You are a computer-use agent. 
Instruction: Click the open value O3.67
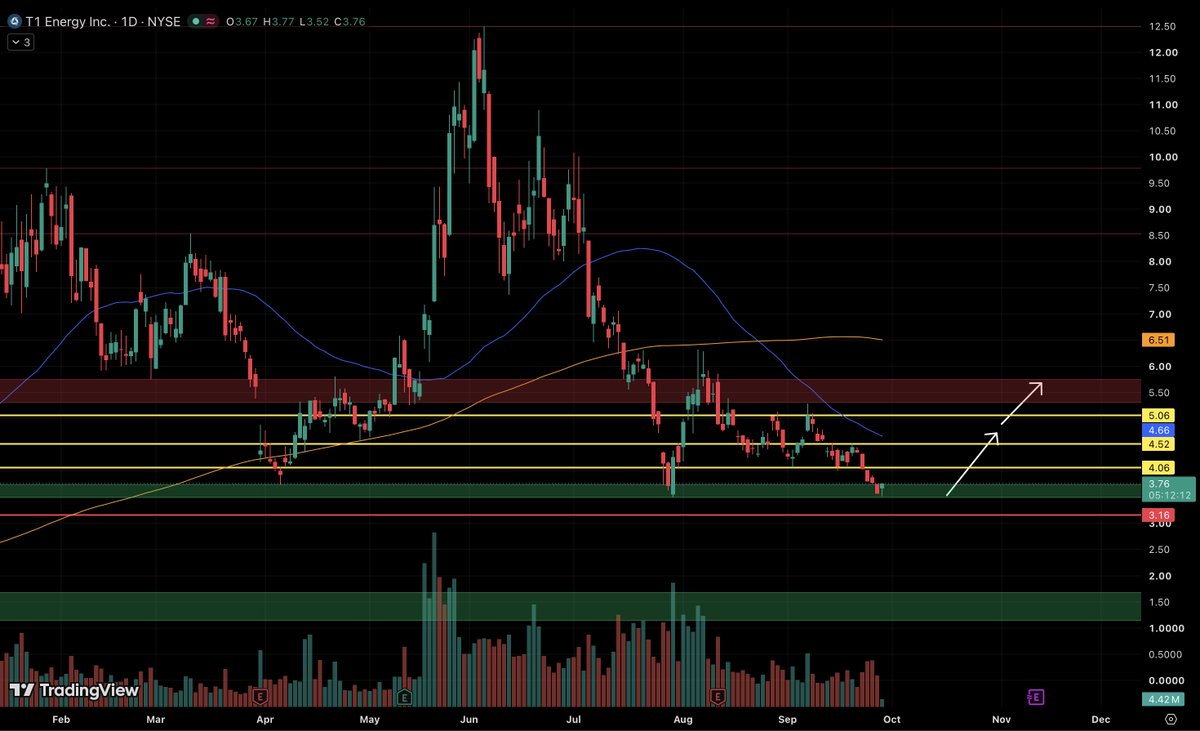point(243,21)
